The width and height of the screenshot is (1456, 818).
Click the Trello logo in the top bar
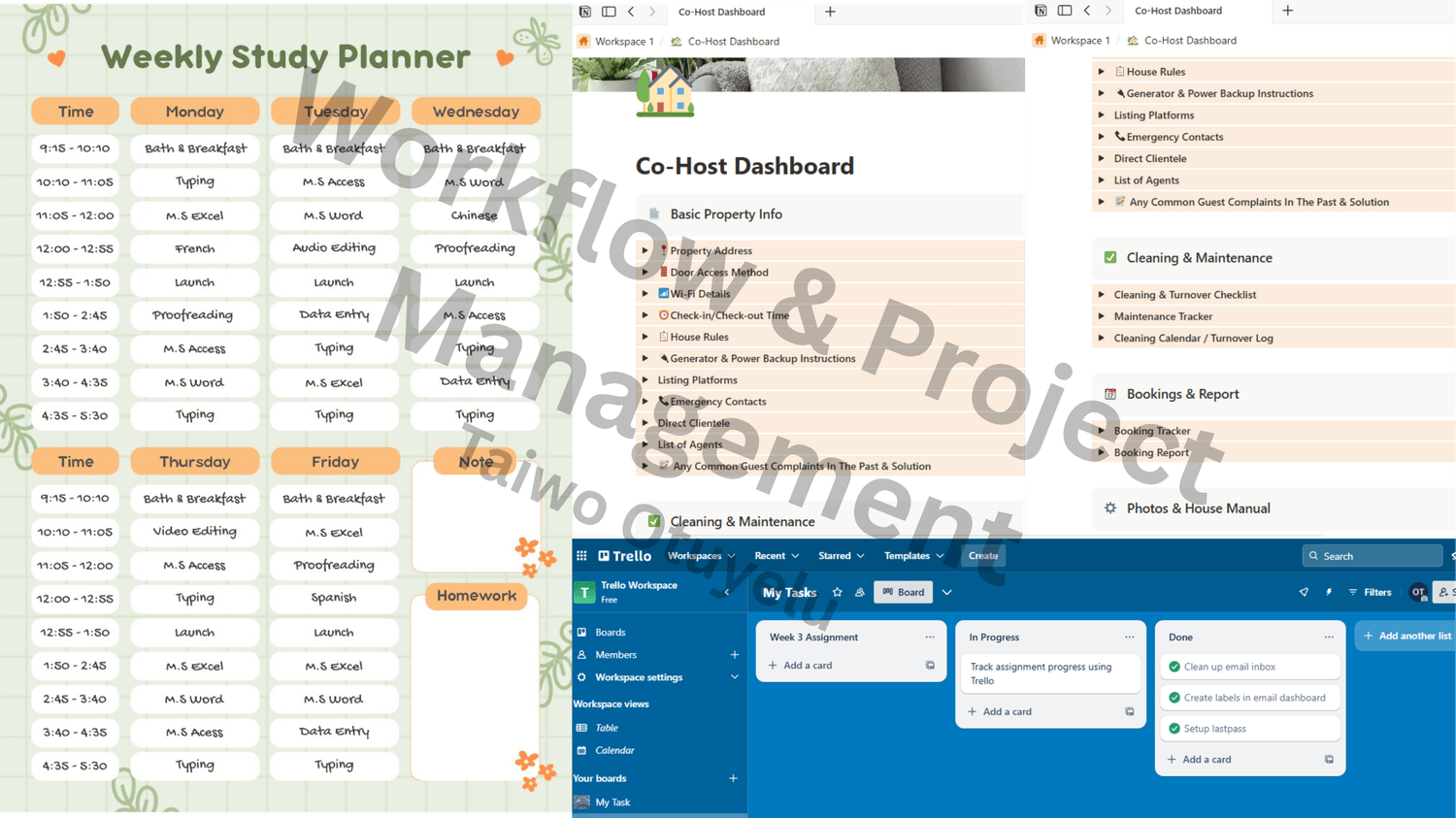tap(625, 556)
